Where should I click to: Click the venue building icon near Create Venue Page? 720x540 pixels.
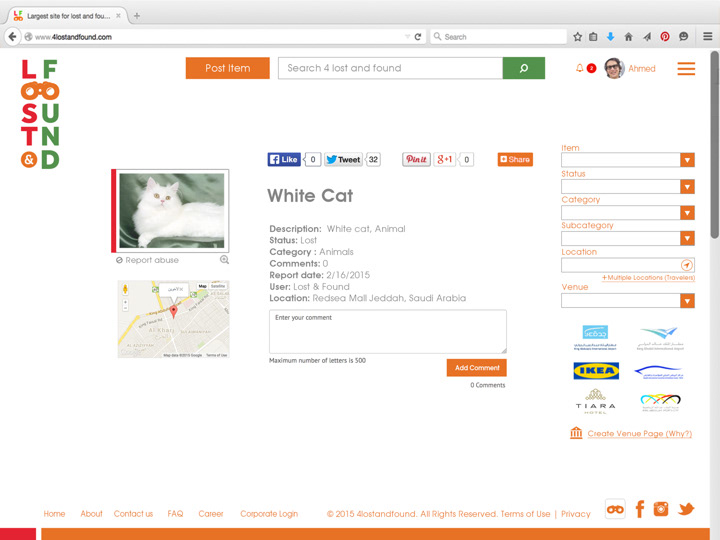tap(576, 433)
